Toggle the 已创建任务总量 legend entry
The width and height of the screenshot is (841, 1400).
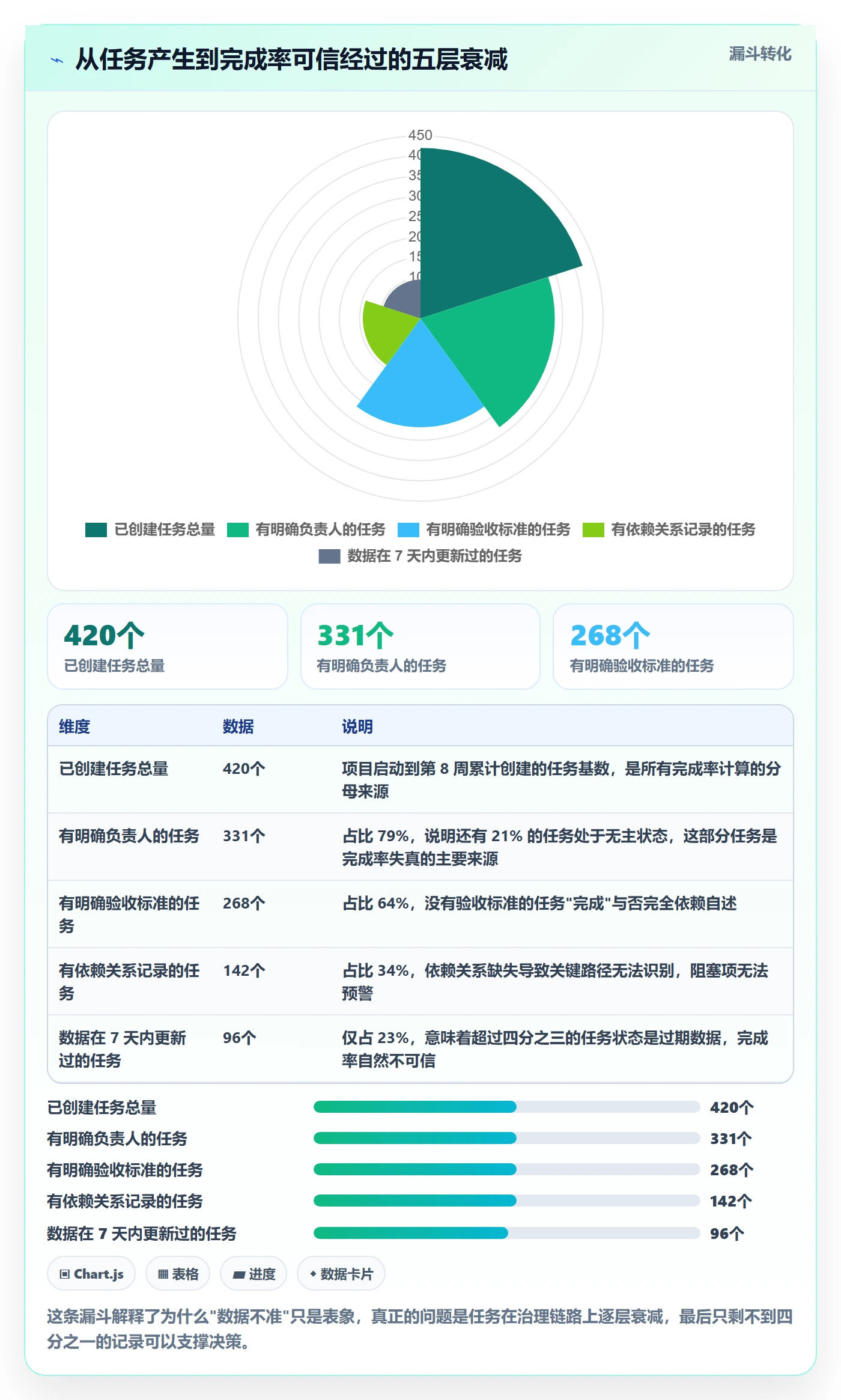(150, 529)
